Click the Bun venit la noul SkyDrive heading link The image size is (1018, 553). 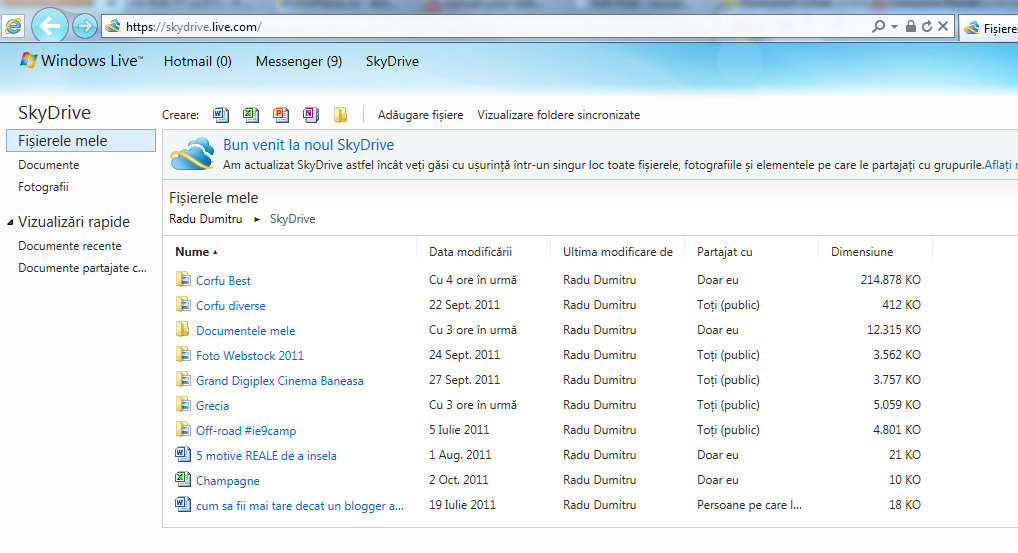[308, 145]
